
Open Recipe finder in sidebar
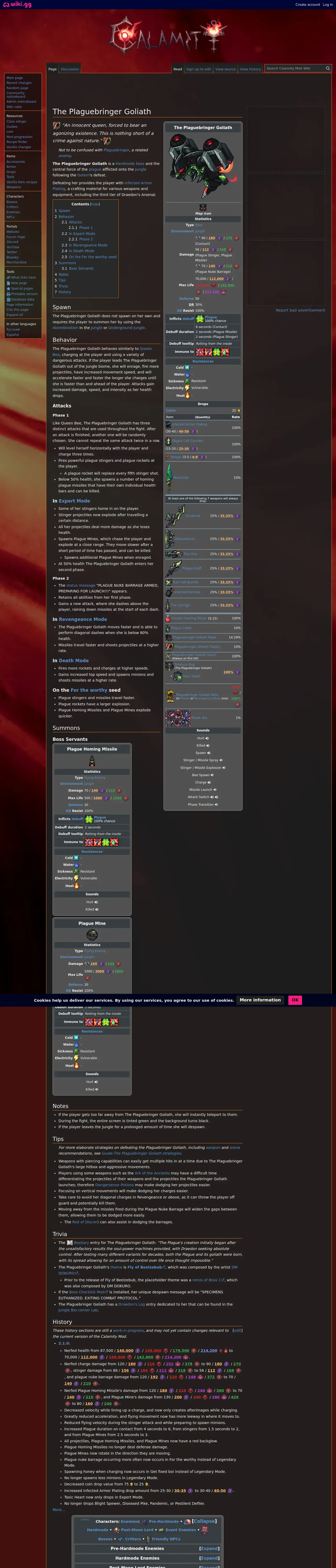pos(16,142)
